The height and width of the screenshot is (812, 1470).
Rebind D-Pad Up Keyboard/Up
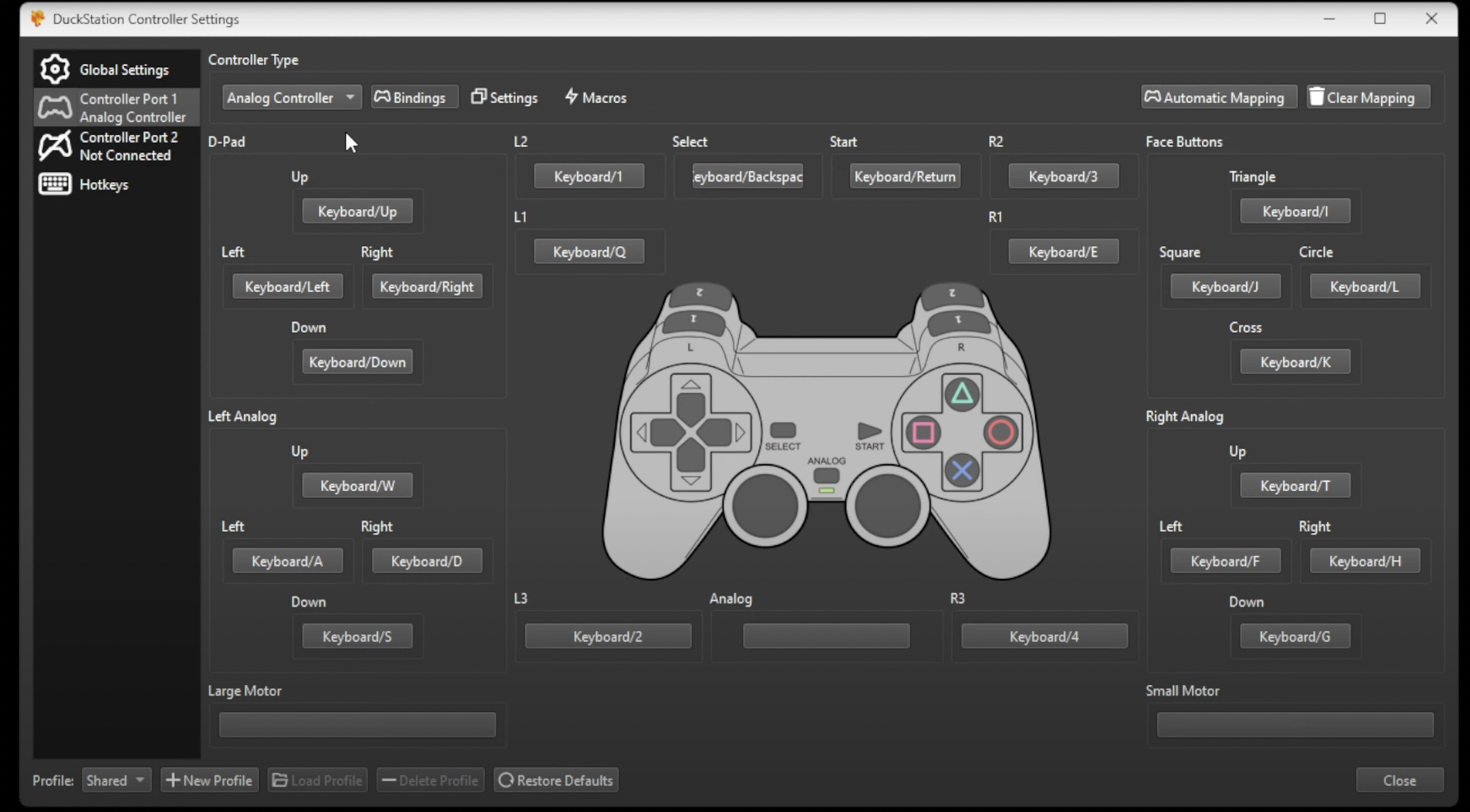pyautogui.click(x=357, y=211)
